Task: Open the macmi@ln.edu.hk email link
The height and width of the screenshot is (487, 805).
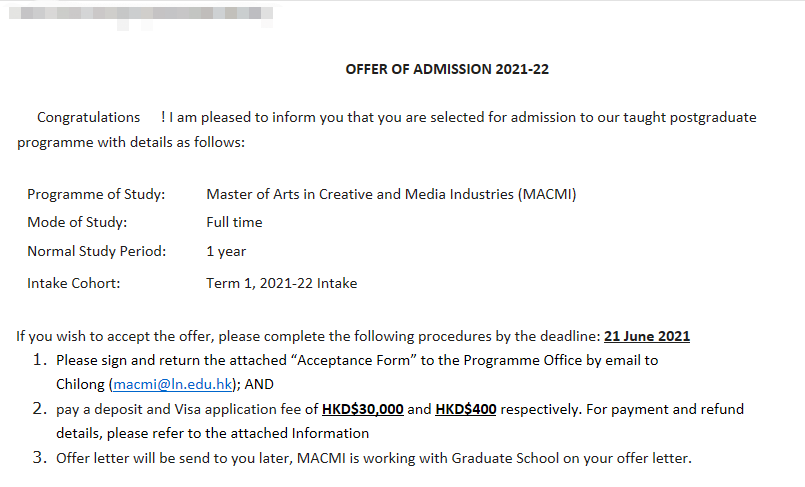Action: [x=172, y=384]
